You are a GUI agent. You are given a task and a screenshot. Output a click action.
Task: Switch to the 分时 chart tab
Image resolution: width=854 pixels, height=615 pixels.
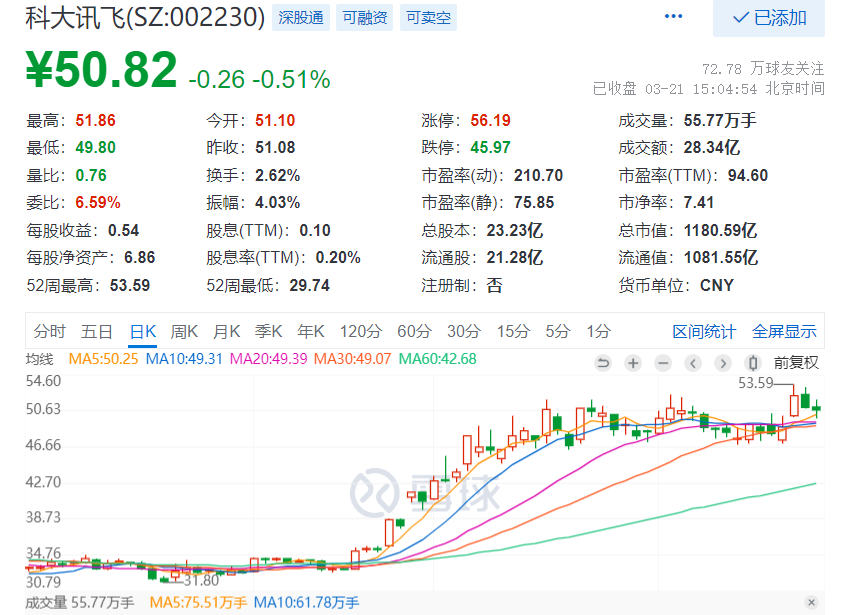[50, 331]
